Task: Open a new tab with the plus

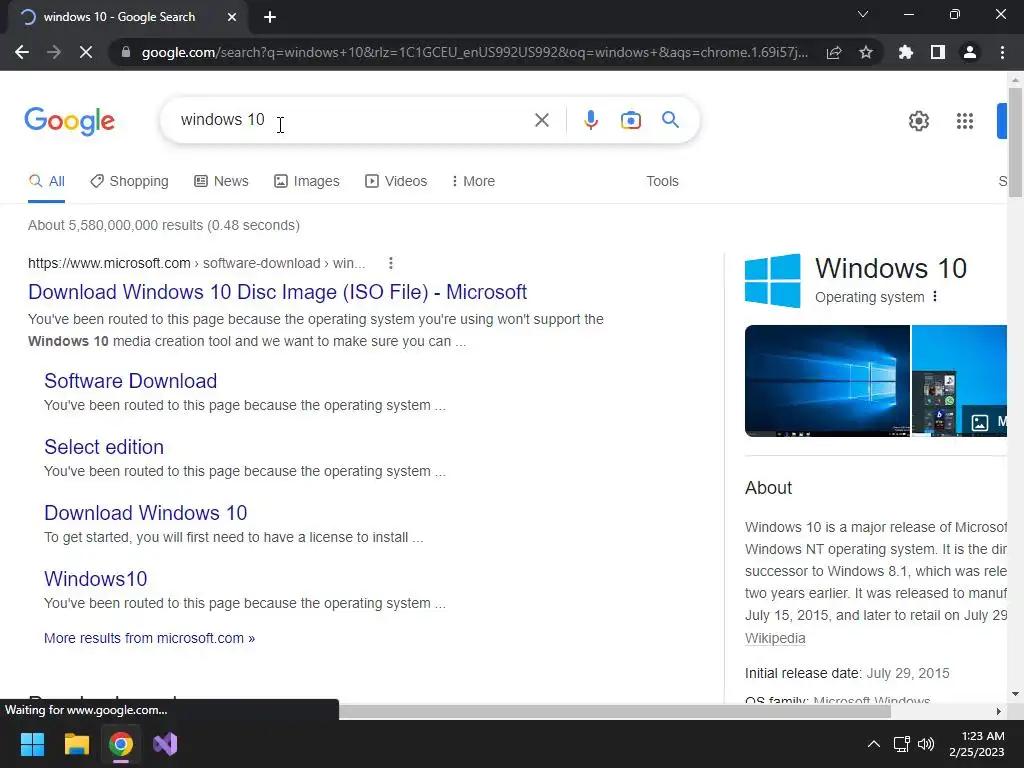Action: coord(270,17)
